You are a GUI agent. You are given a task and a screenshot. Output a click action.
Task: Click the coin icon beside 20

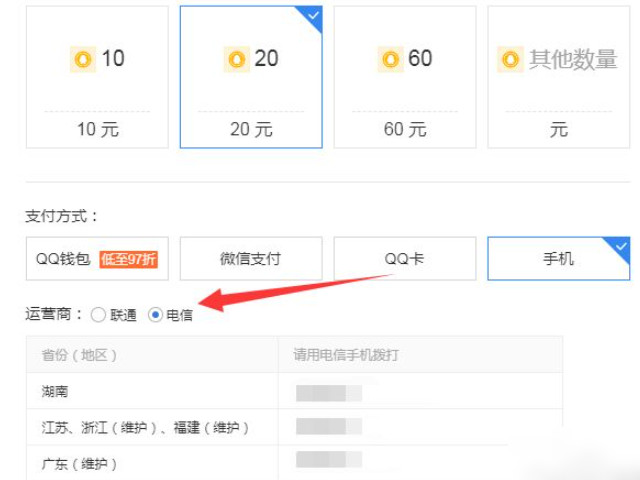click(236, 59)
